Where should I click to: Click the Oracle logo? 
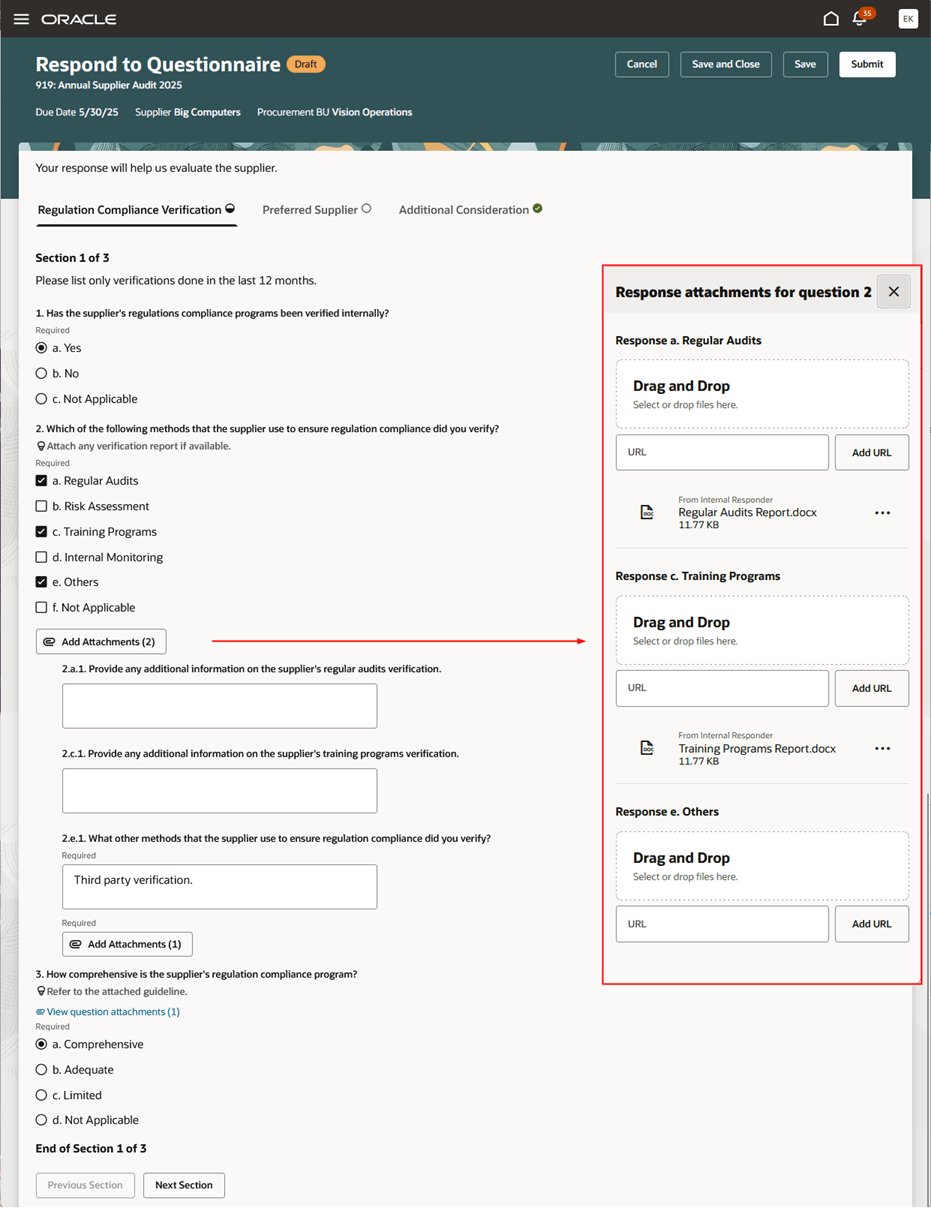[x=79, y=19]
